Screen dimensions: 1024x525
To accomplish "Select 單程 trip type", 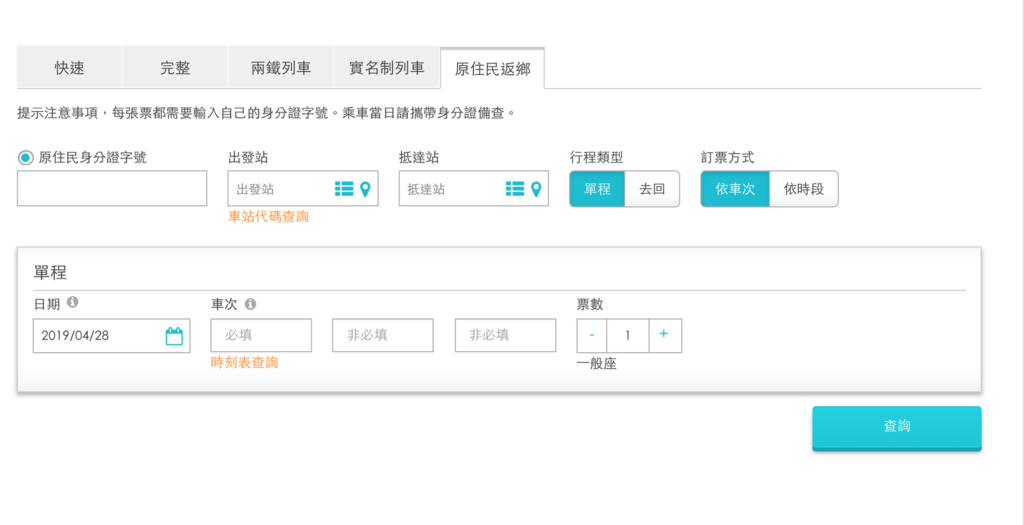I will 597,189.
